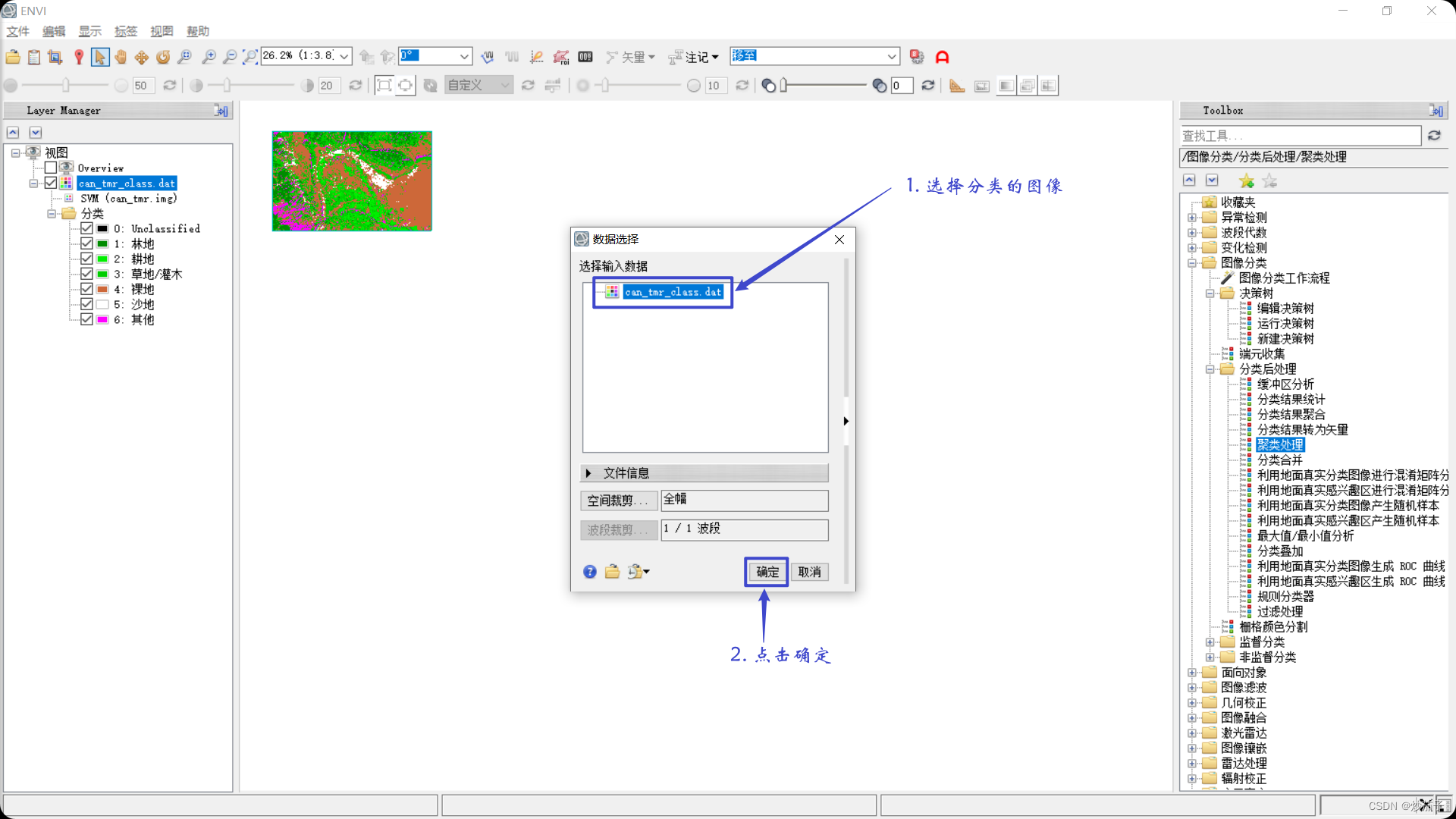Expand the 监督分类 folder
This screenshot has height=819, width=1456.
(1210, 642)
